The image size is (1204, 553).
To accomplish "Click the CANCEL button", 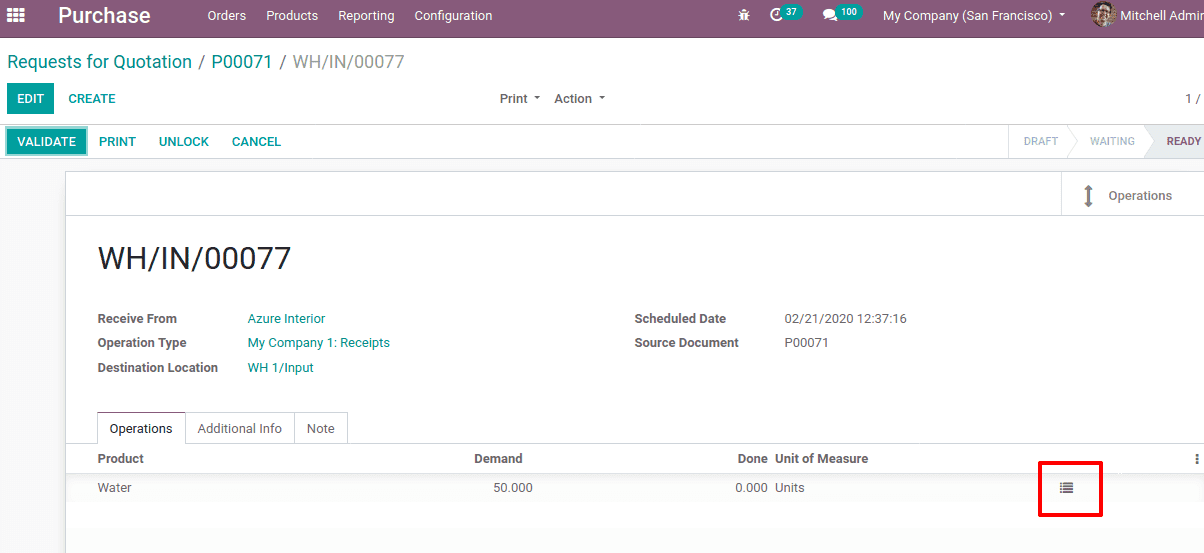I will coord(256,142).
